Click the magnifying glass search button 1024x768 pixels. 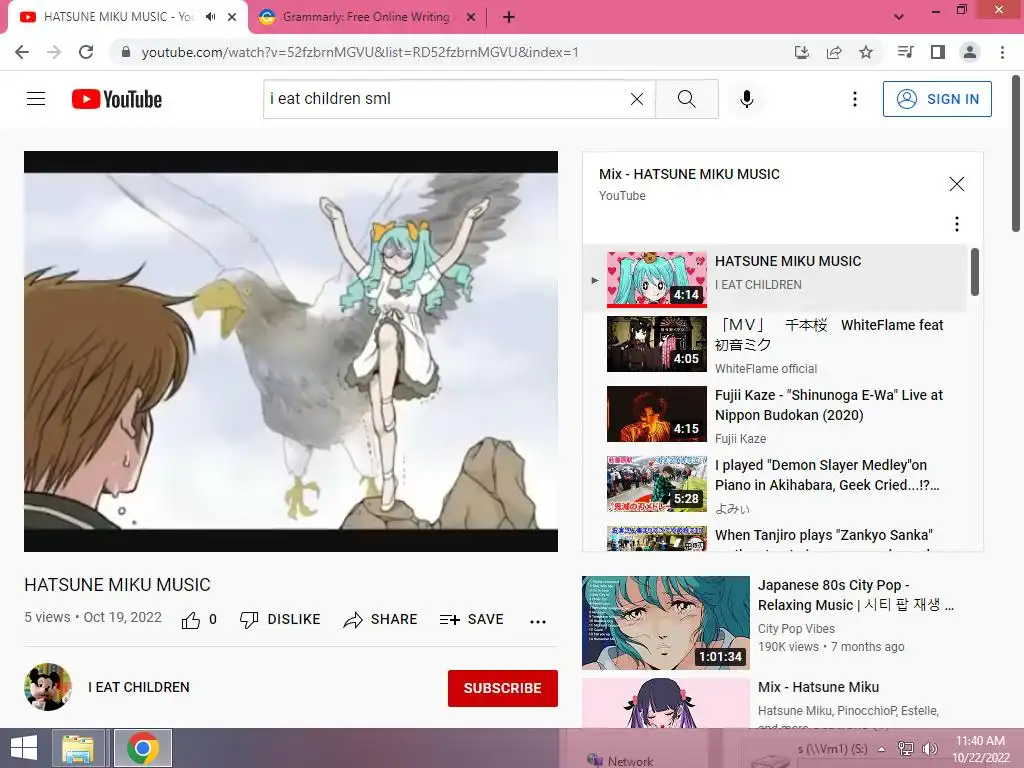click(687, 99)
